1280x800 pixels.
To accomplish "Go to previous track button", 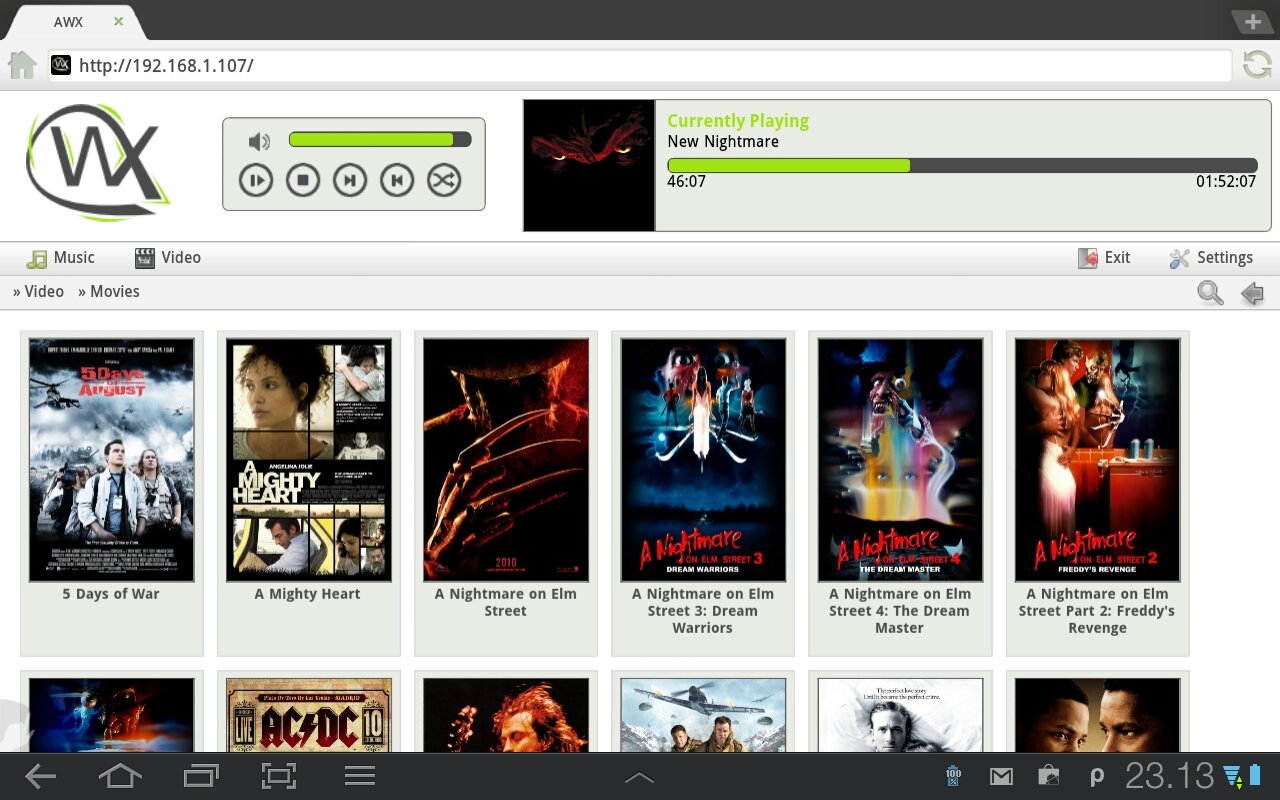I will [397, 180].
